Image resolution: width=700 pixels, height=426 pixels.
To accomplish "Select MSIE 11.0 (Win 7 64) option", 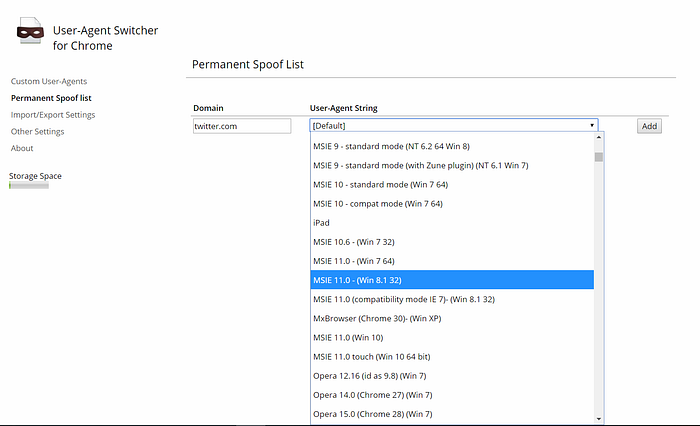I will [452, 261].
